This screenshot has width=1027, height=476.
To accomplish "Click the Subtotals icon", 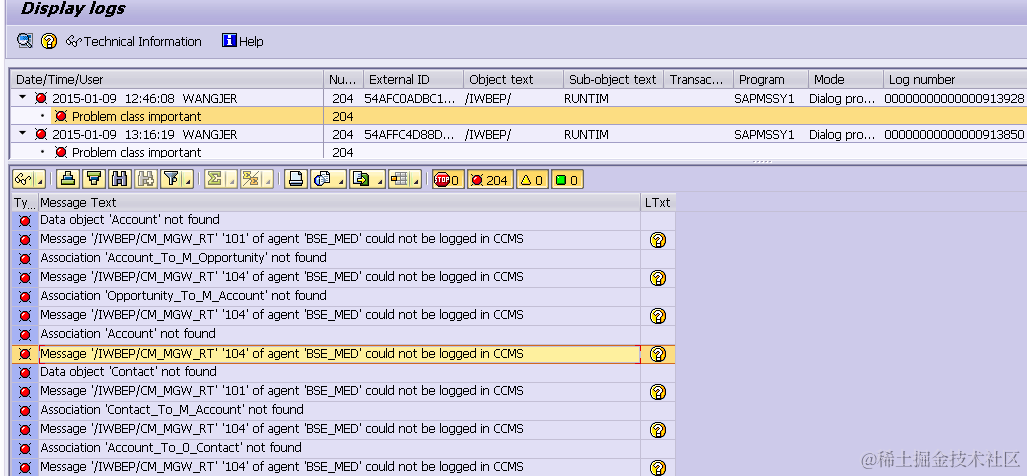I will click(250, 179).
